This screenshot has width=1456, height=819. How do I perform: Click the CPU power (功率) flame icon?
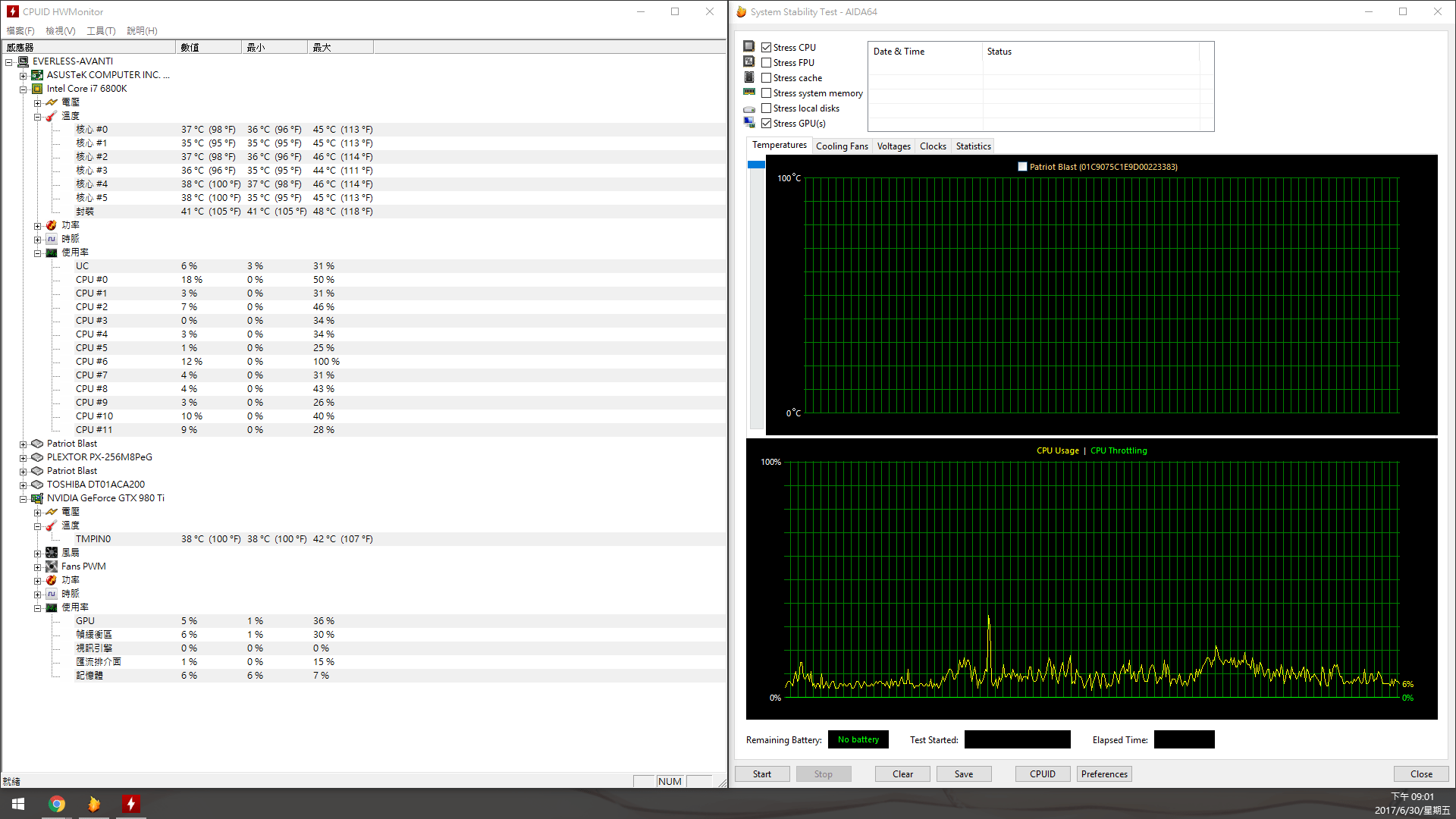(52, 225)
